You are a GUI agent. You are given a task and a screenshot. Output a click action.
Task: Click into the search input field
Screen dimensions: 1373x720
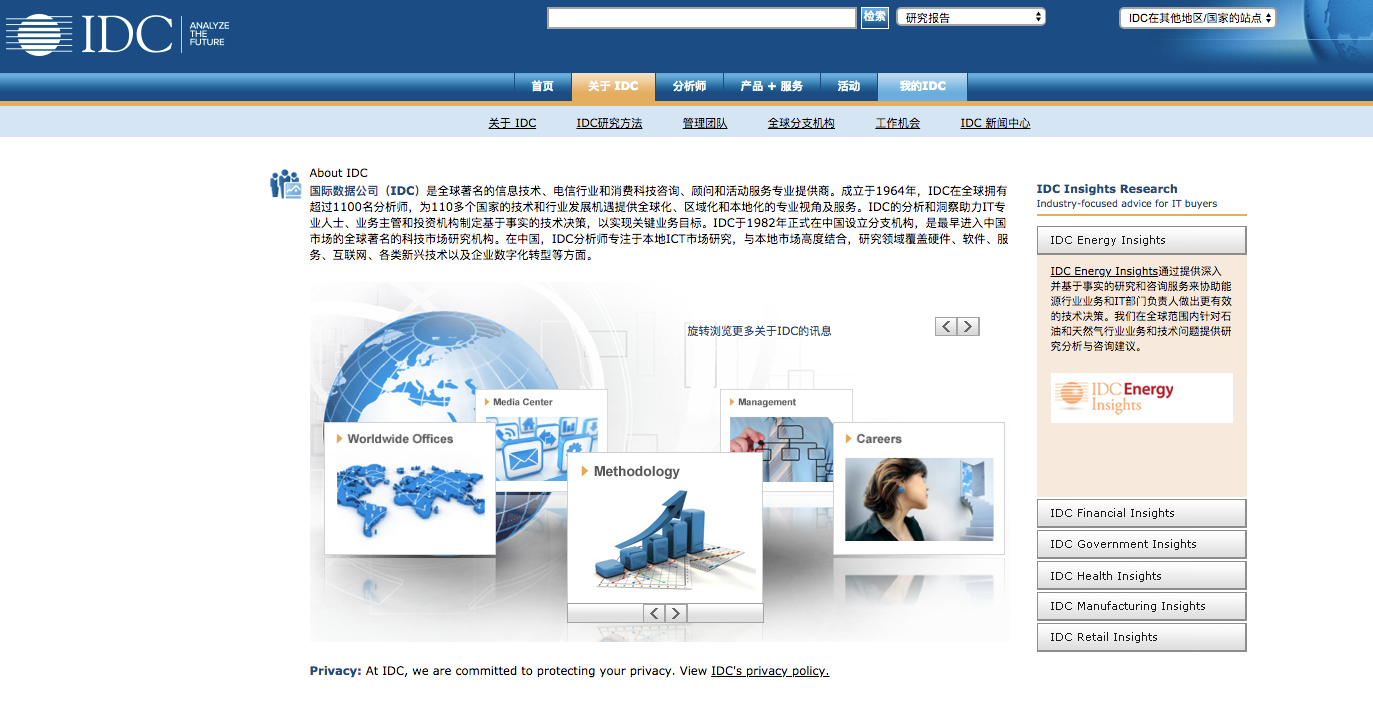(701, 18)
